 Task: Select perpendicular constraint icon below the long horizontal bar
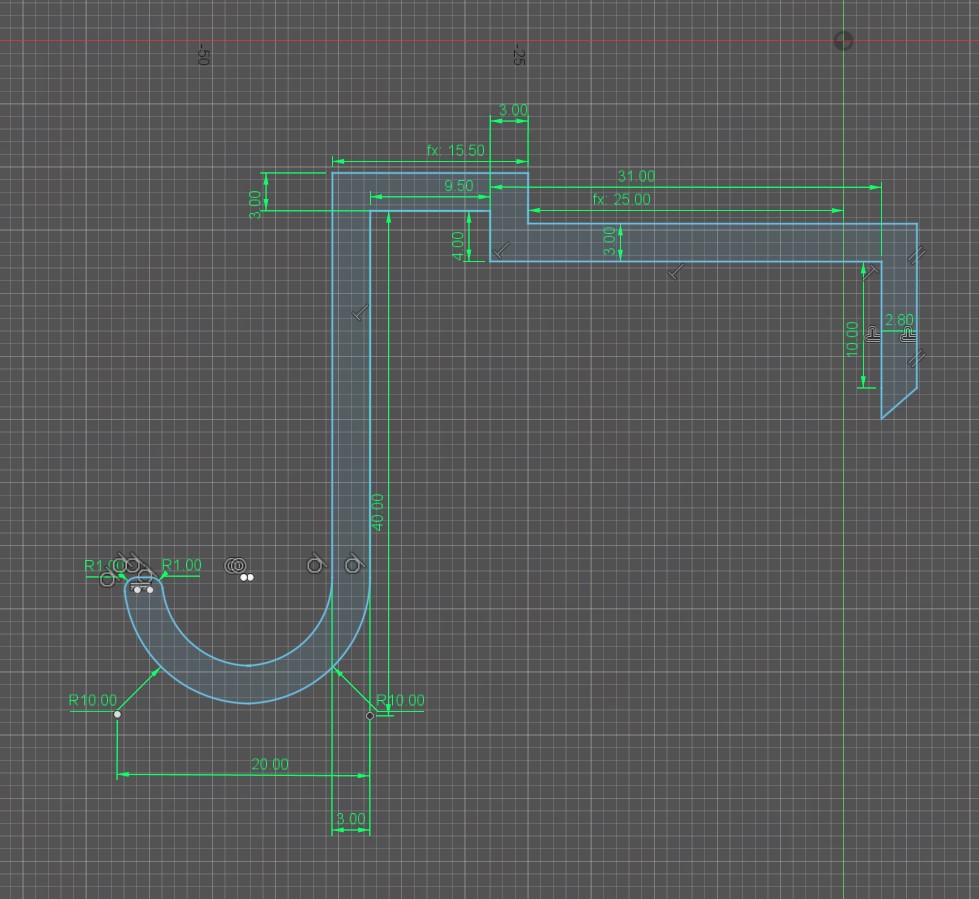click(x=676, y=272)
